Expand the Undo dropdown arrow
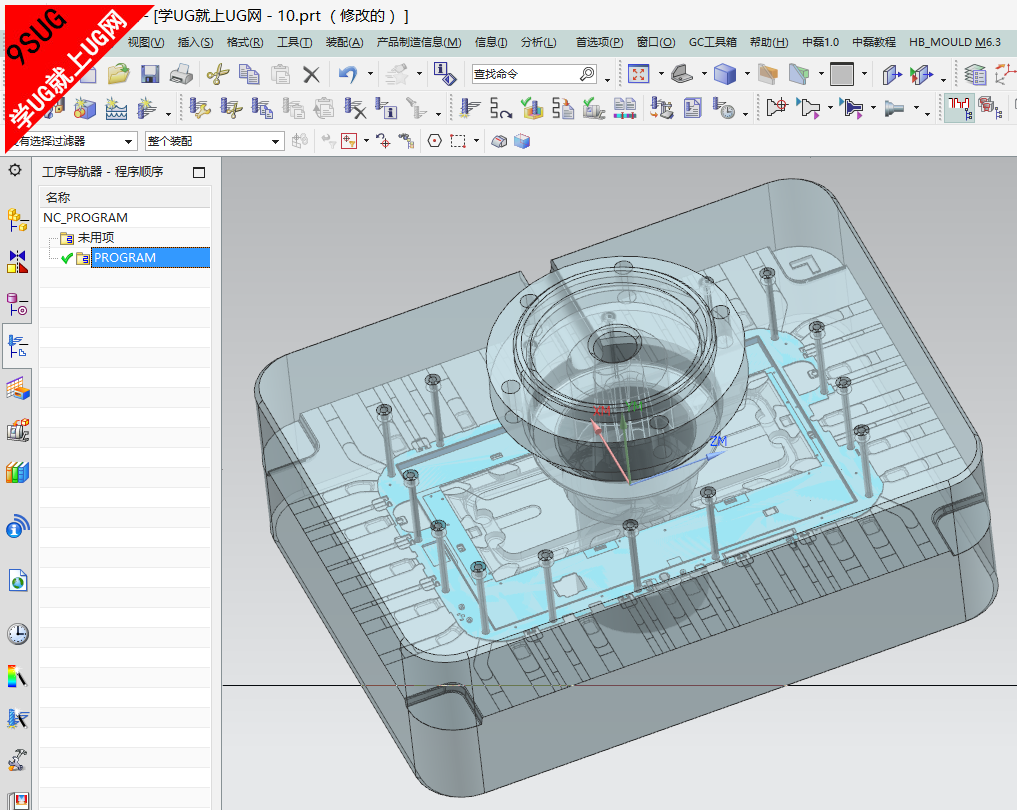The width and height of the screenshot is (1017, 810). point(370,74)
